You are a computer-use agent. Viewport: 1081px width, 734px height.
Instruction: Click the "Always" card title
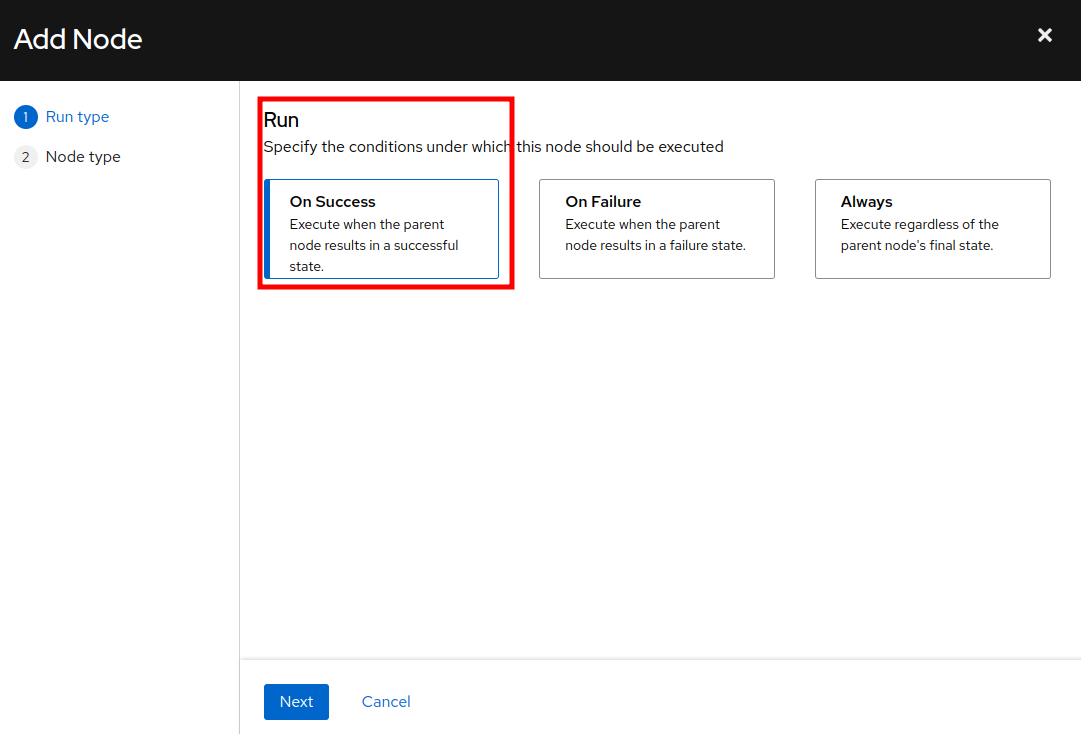866,202
